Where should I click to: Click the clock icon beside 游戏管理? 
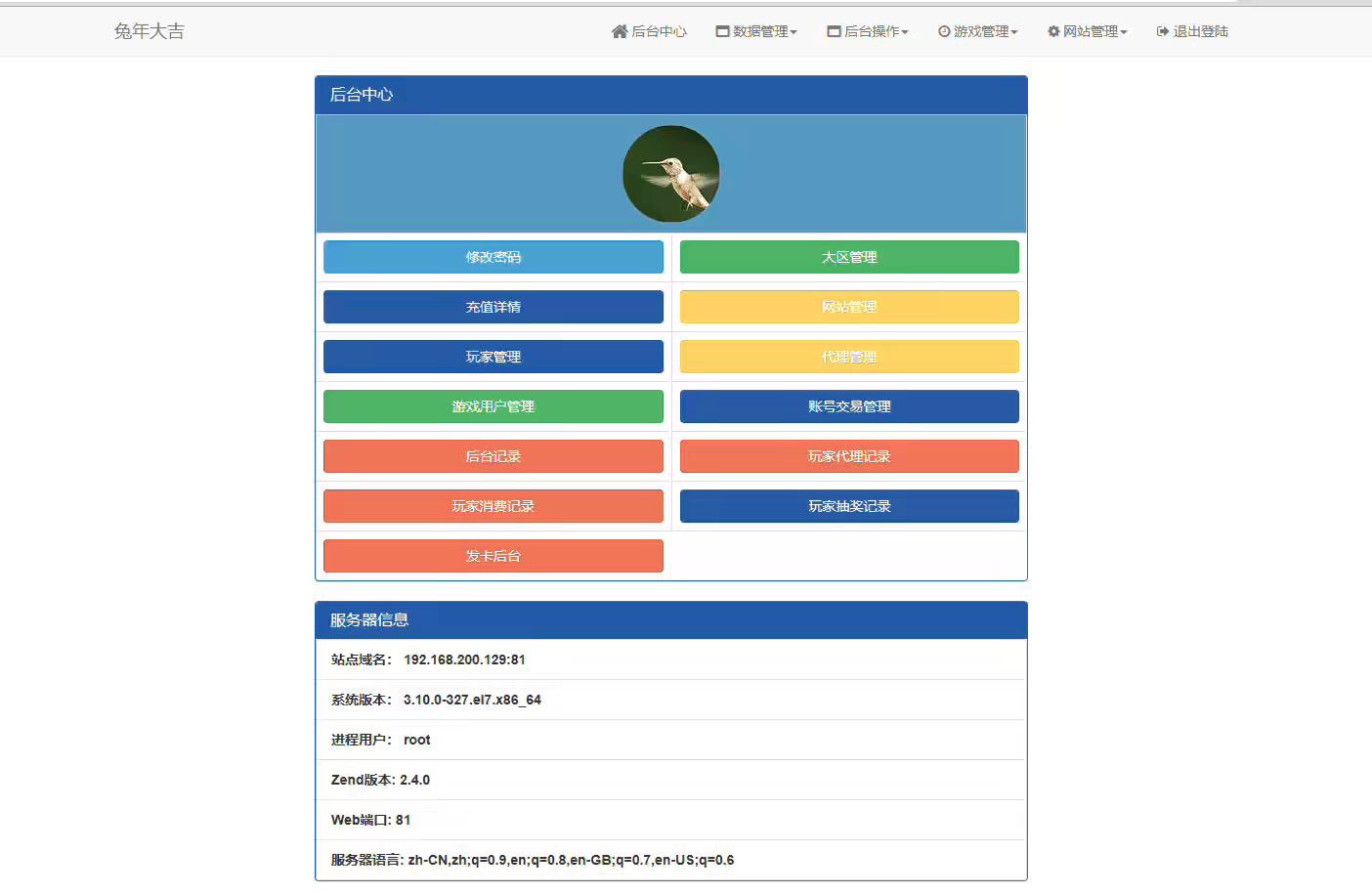click(x=944, y=31)
